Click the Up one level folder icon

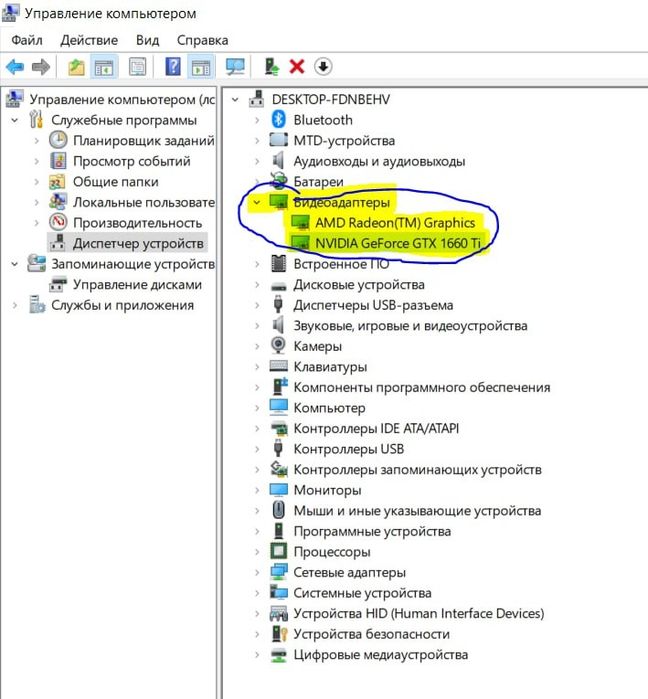[76, 67]
